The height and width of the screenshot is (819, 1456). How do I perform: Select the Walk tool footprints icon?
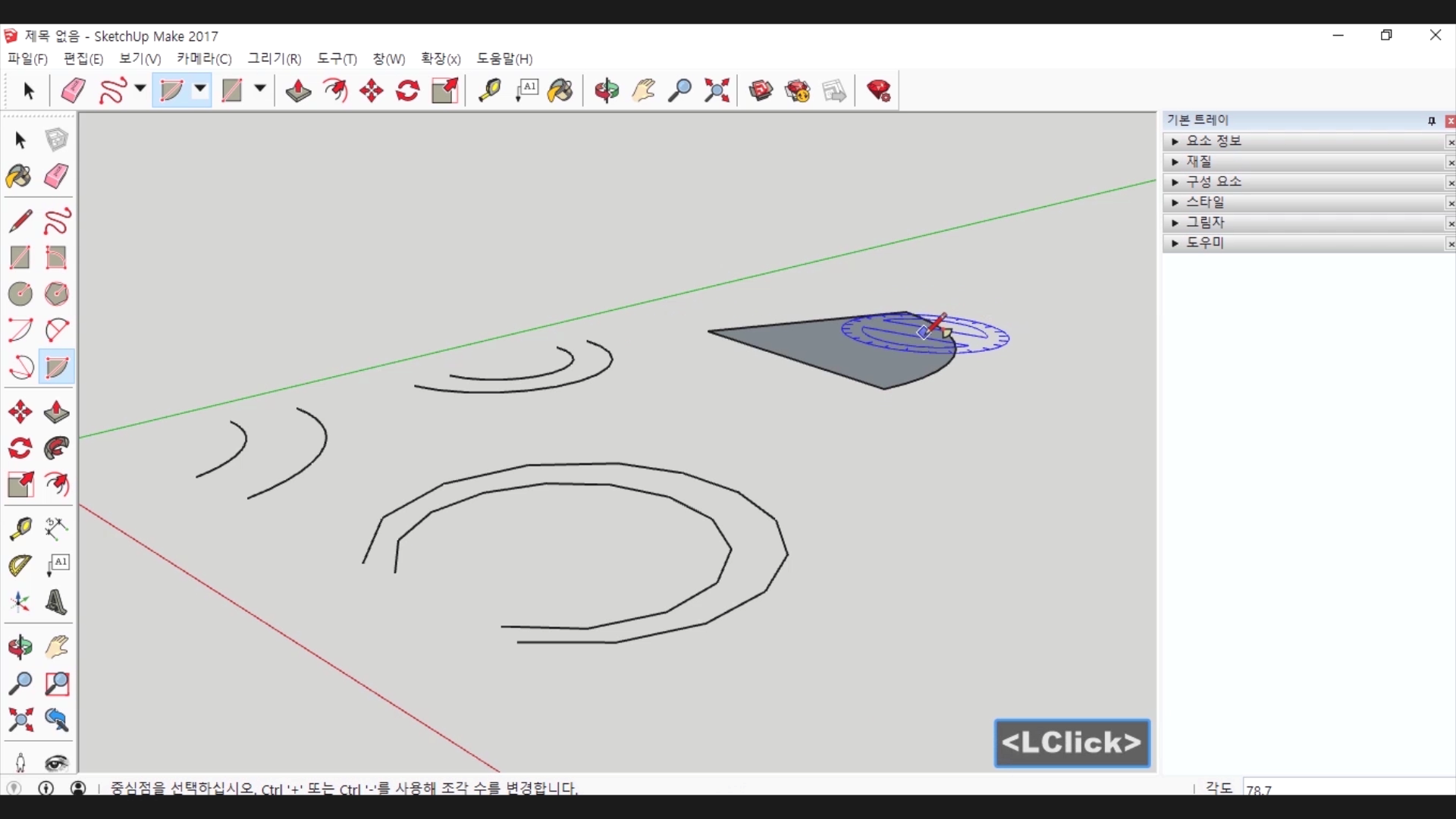(20, 761)
